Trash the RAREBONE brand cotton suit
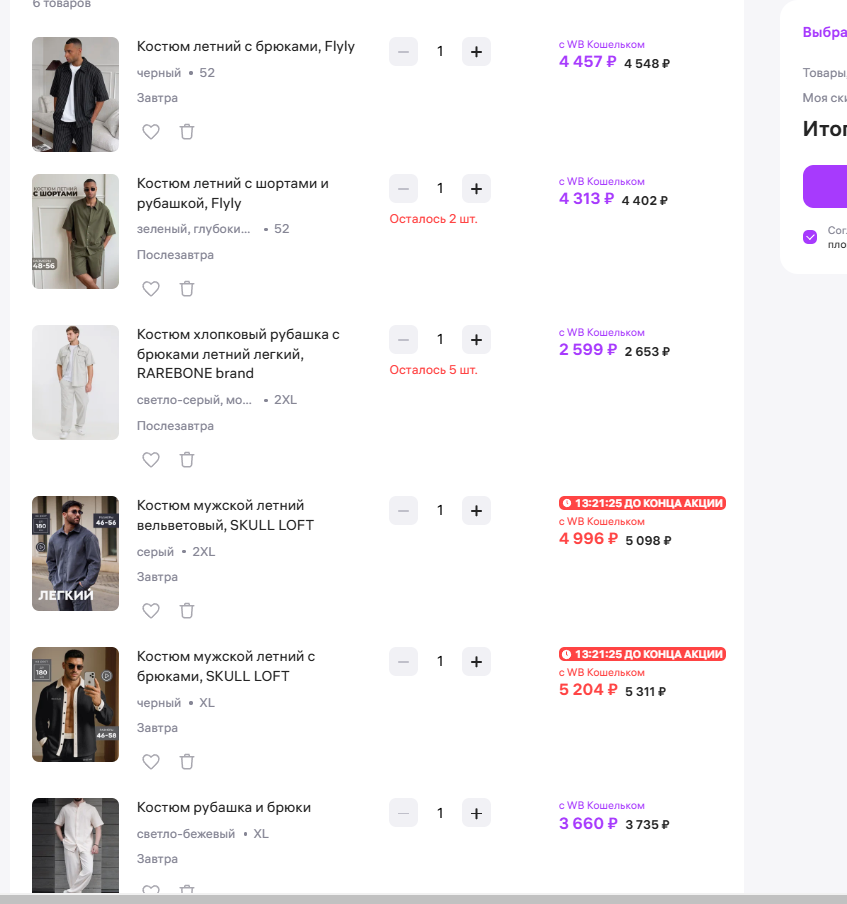Image resolution: width=847 pixels, height=904 pixels. [187, 460]
